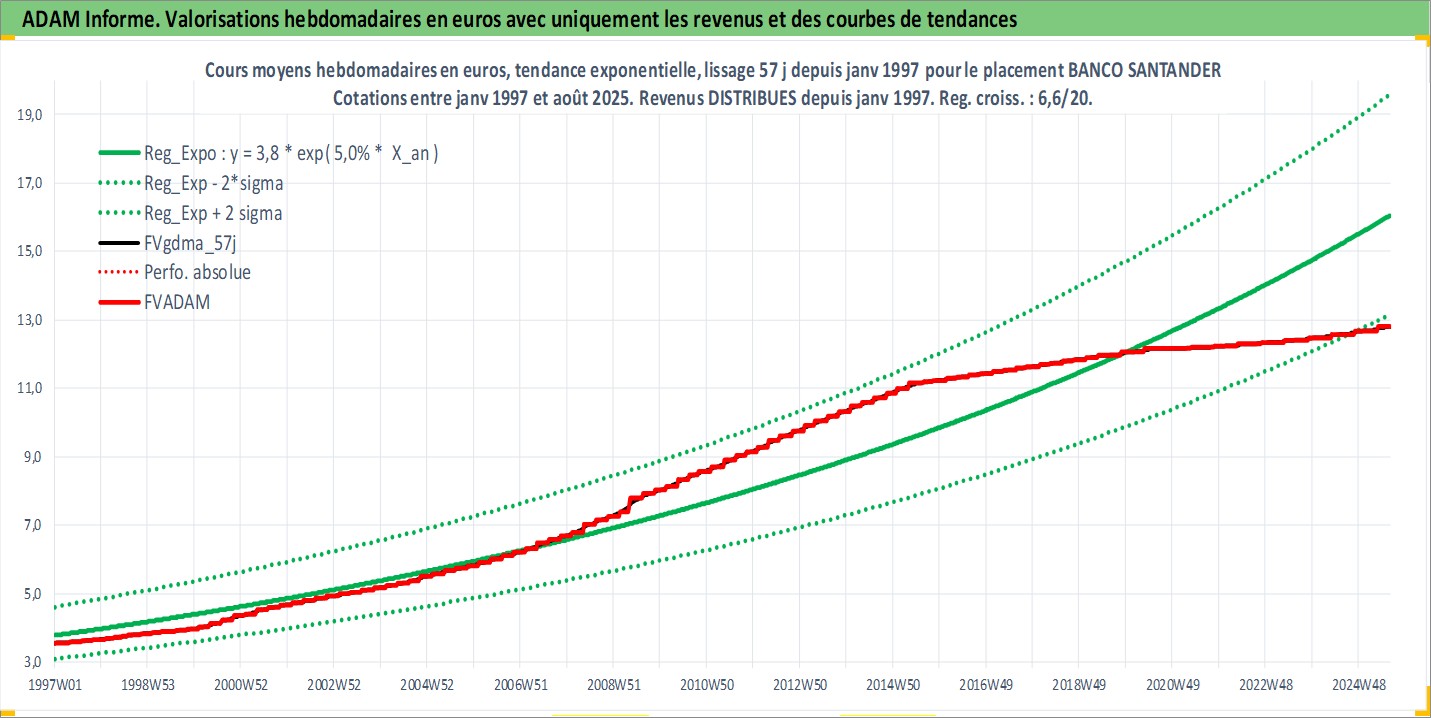Click legend entry 'Reg_Exp - 2*sigma'
Viewport: 1431px width, 718px height.
coord(213,183)
